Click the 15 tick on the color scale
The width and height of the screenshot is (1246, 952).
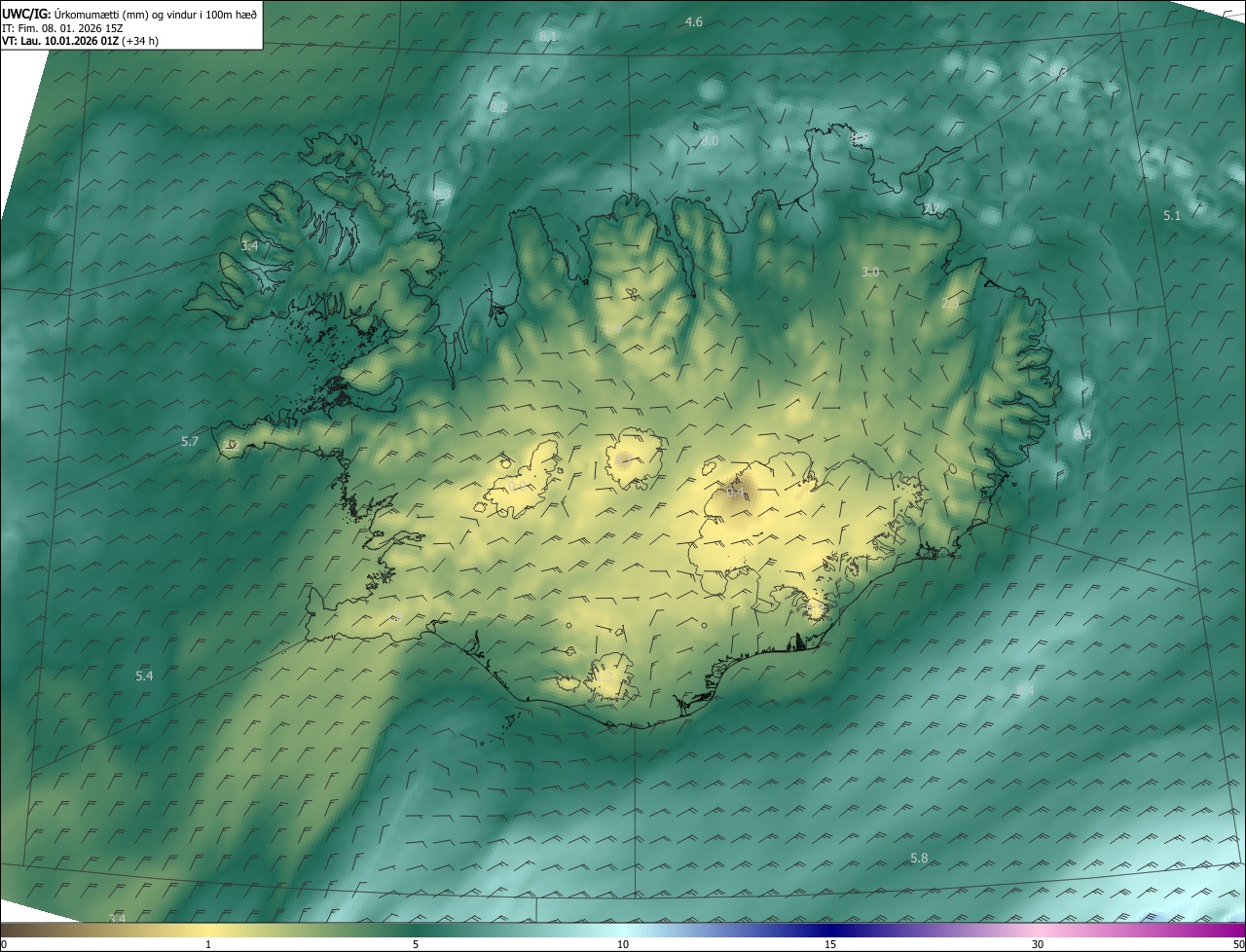pos(830,944)
